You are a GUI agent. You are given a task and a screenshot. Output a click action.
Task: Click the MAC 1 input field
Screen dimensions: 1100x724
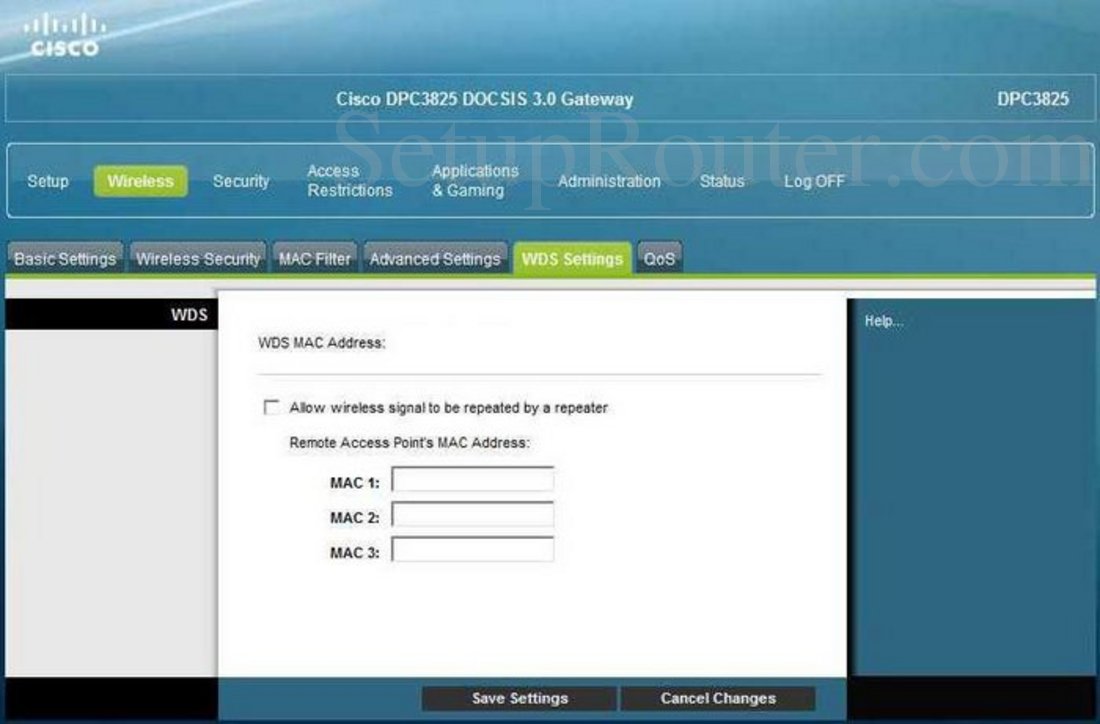472,482
